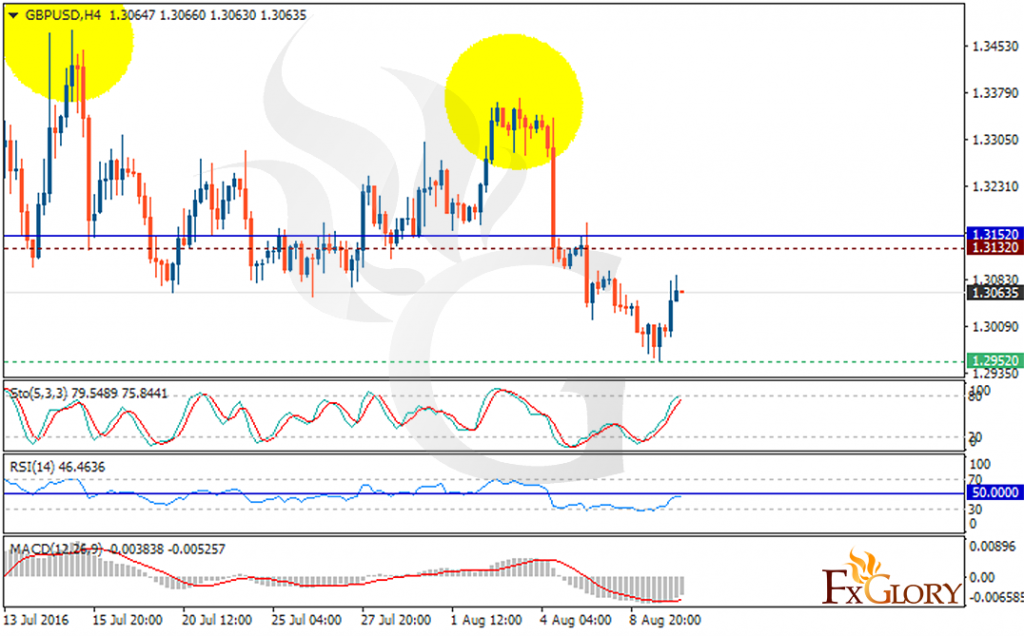Click the 1.32310 price axis value
This screenshot has height=636, width=1024.
[x=995, y=187]
